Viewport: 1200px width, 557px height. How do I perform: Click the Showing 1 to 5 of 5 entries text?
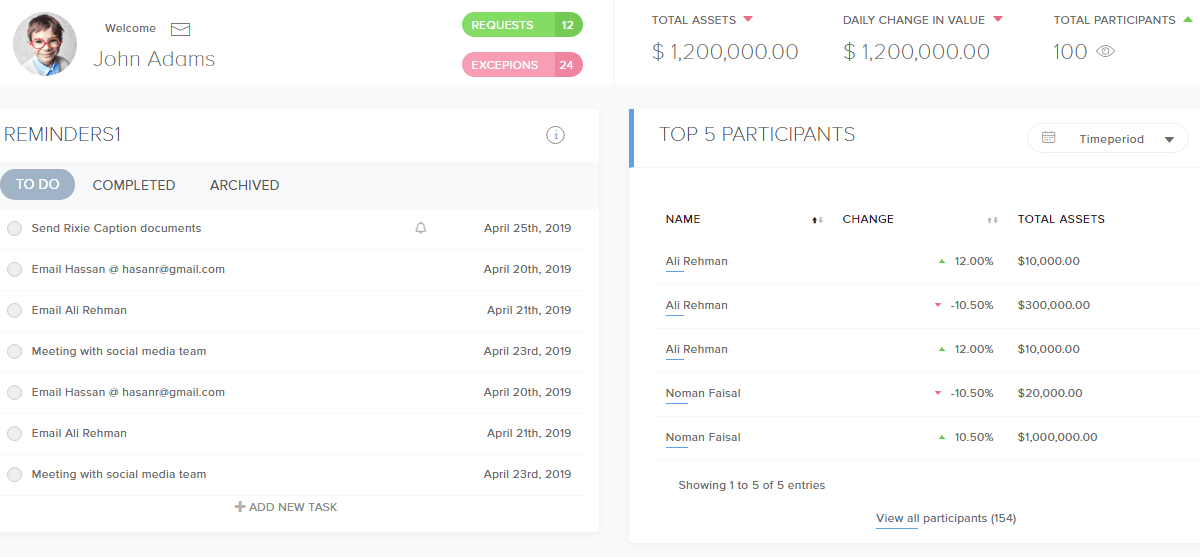[752, 485]
